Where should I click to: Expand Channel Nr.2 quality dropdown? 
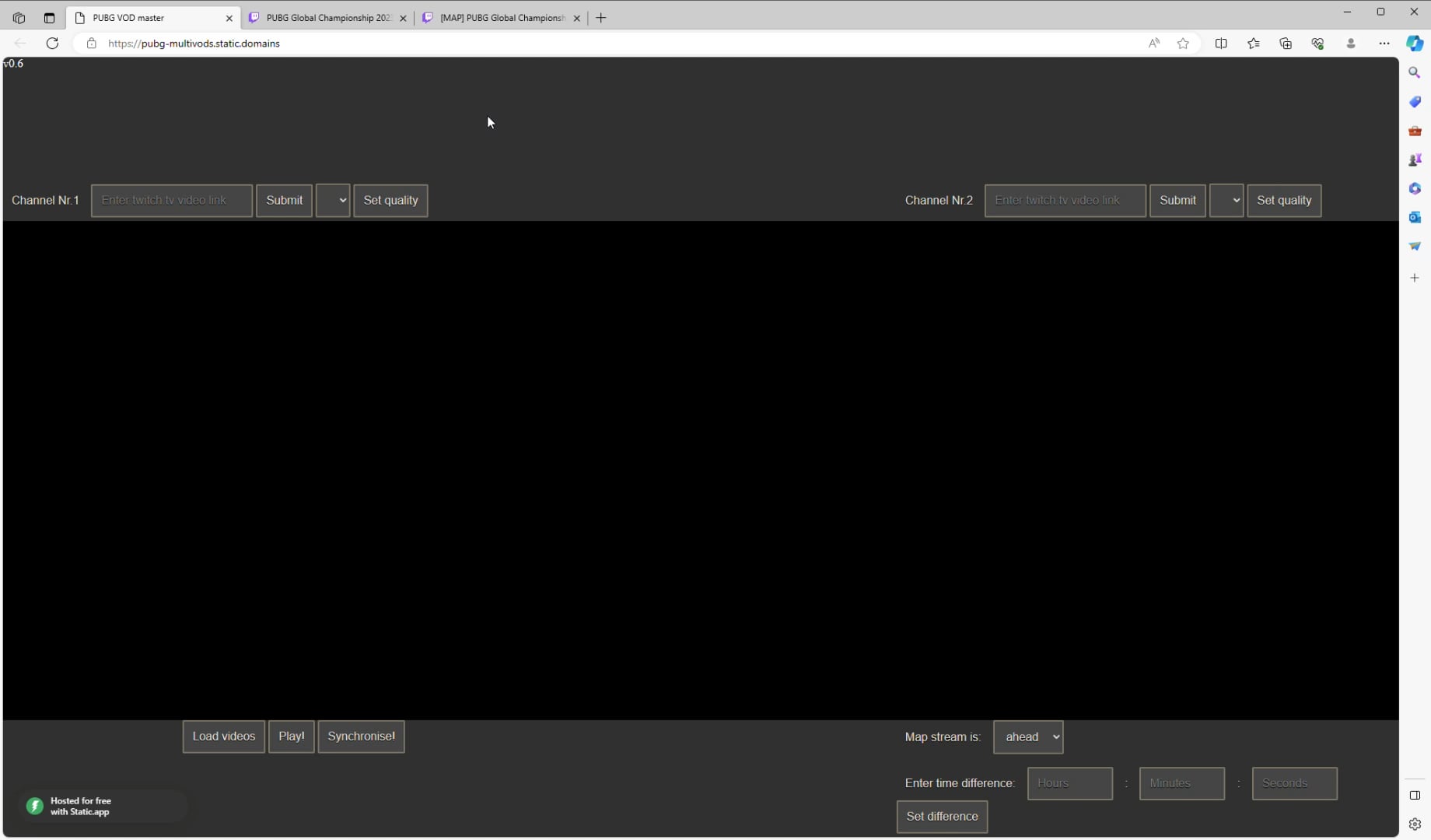point(1226,201)
